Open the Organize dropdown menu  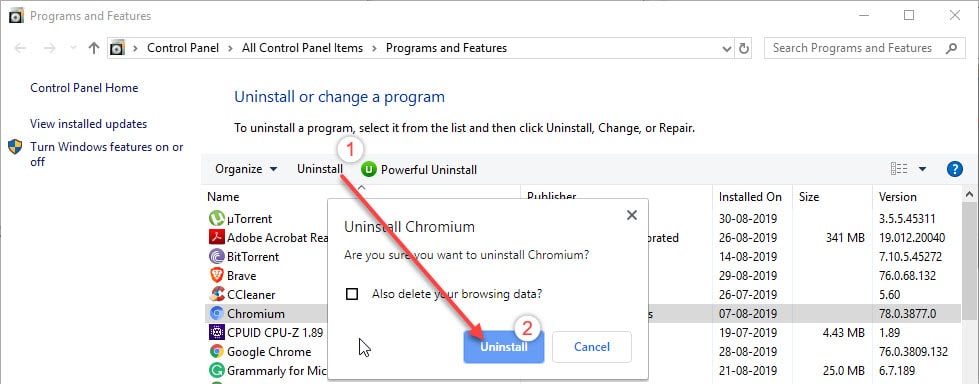pos(246,169)
